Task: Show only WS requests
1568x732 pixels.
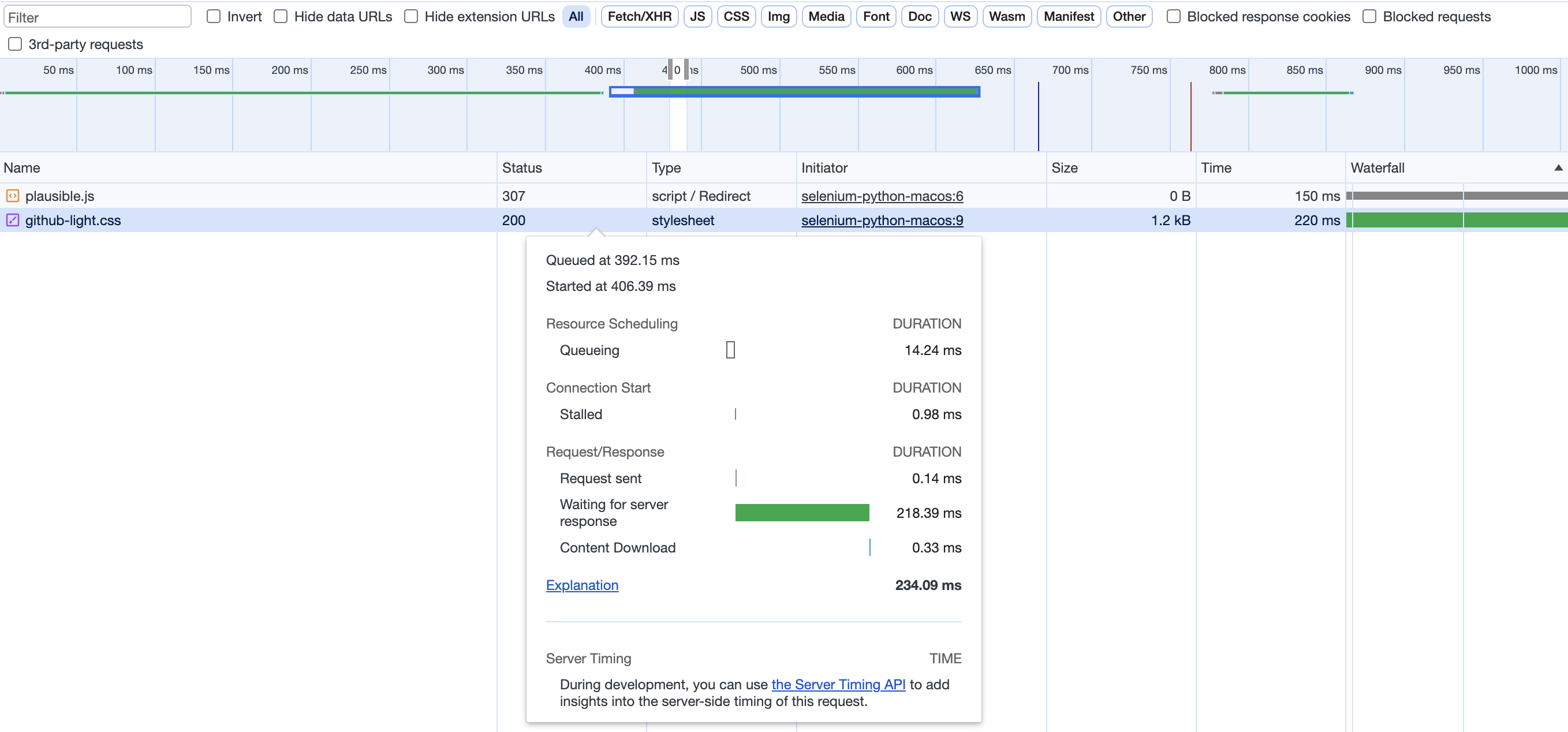Action: pyautogui.click(x=960, y=16)
